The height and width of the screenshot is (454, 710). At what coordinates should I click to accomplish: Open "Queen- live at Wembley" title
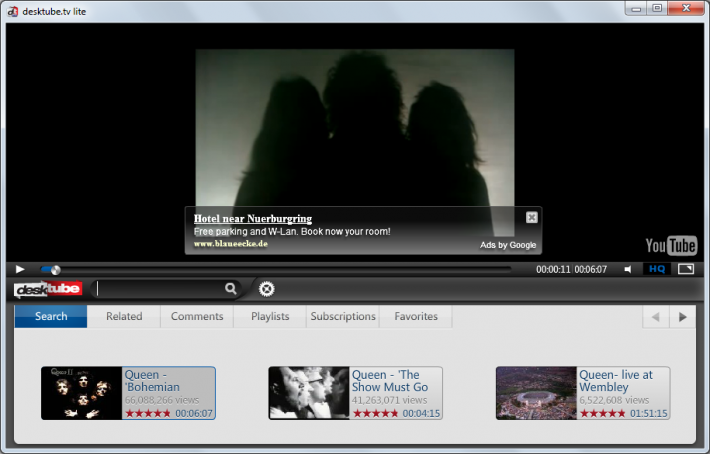[x=616, y=381]
